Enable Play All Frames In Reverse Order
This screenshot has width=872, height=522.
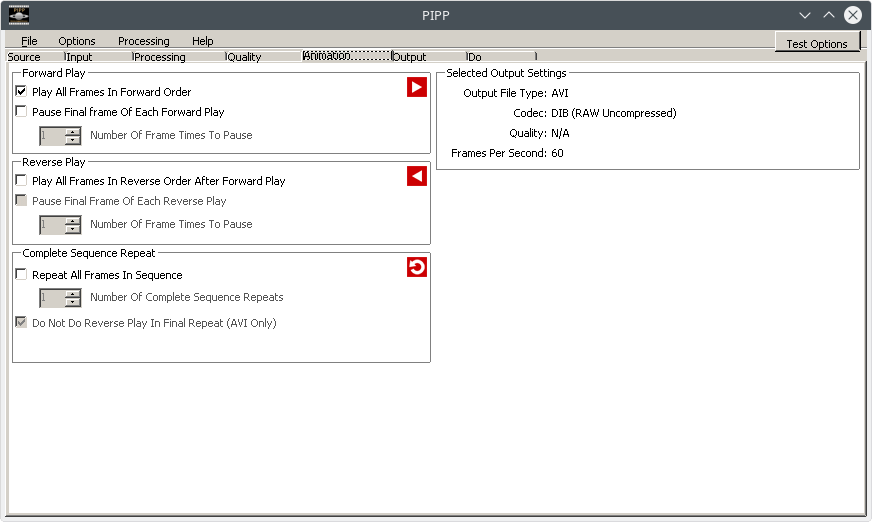click(x=21, y=180)
